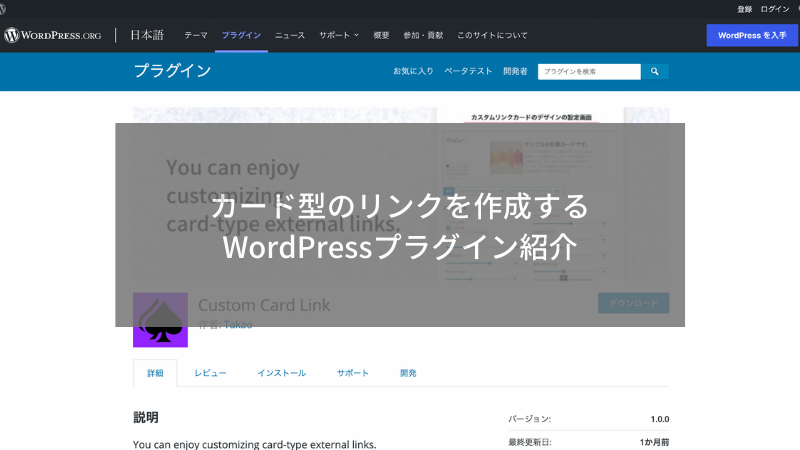This screenshot has width=800, height=450.
Task: Switch to the 開発 tab
Action: click(408, 373)
